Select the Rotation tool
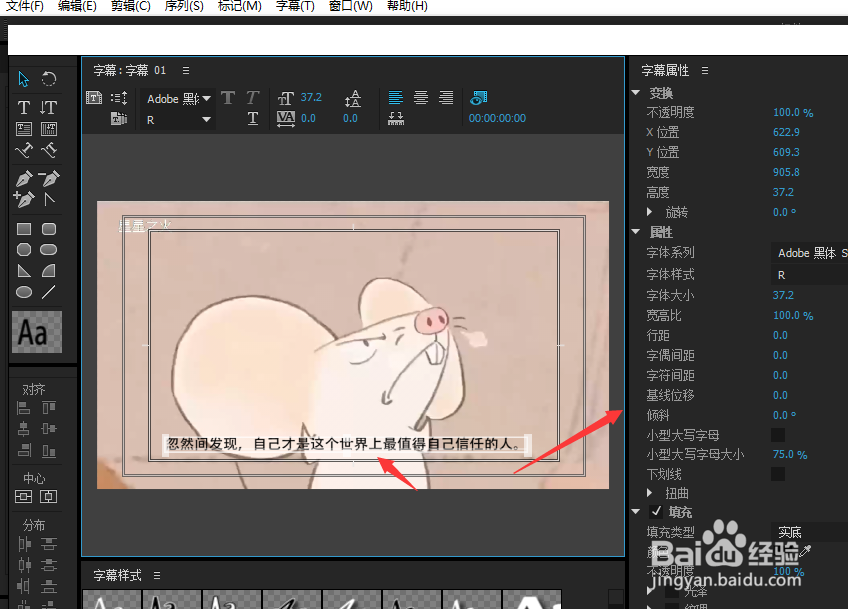Viewport: 848px width, 609px height. [49, 79]
